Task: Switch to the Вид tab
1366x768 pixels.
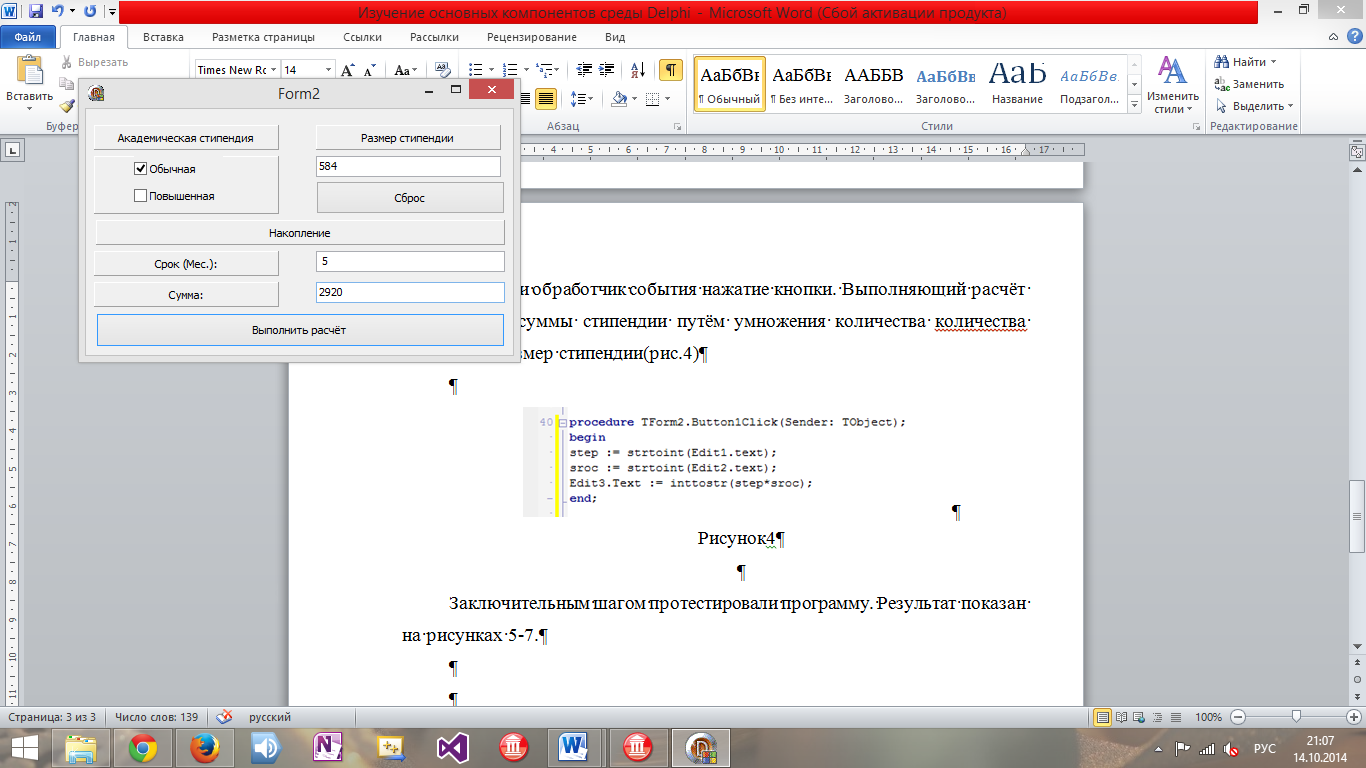Action: tap(615, 37)
